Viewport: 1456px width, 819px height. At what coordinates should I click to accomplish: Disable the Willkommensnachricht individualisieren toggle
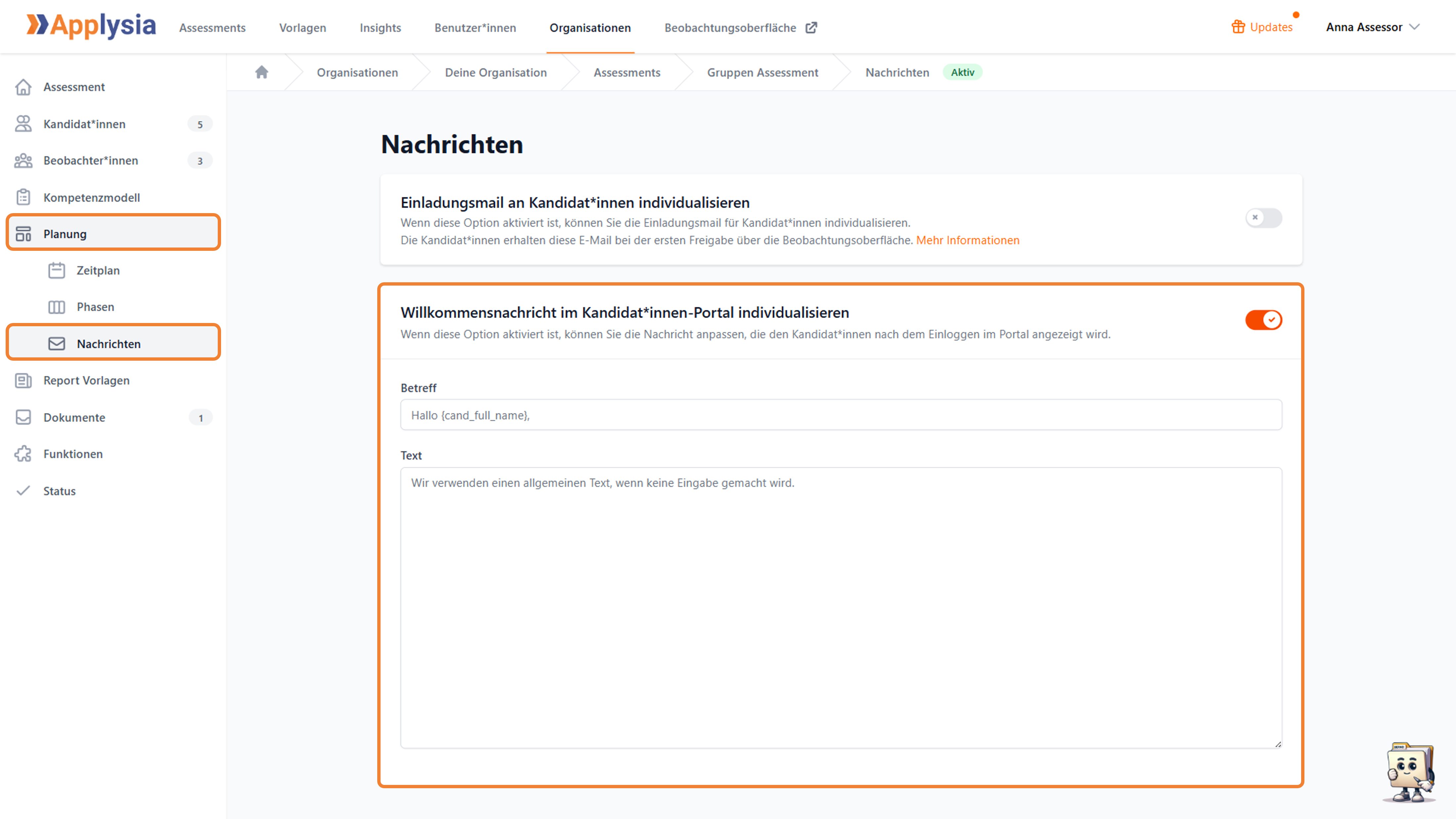click(1264, 320)
